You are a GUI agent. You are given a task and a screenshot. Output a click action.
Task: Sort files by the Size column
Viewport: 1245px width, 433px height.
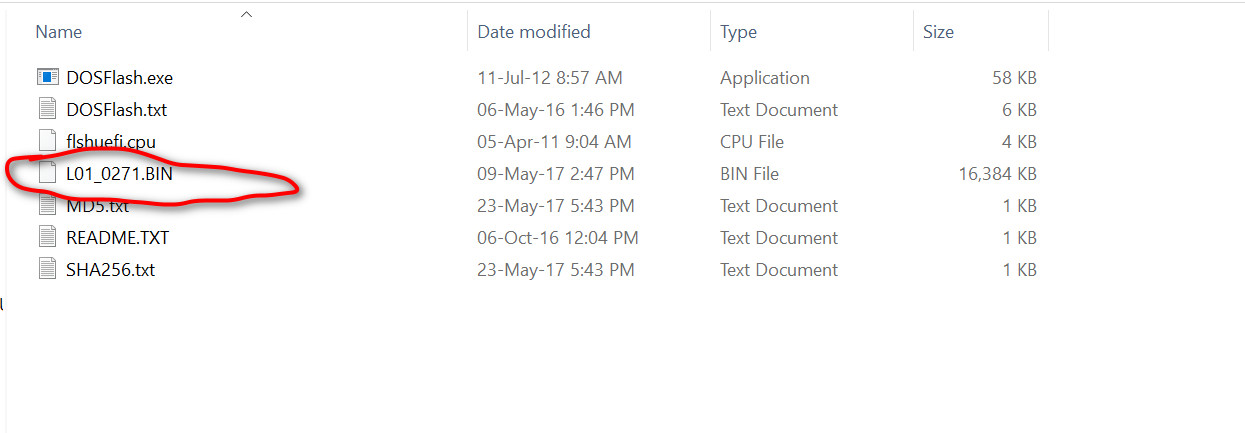pos(938,32)
